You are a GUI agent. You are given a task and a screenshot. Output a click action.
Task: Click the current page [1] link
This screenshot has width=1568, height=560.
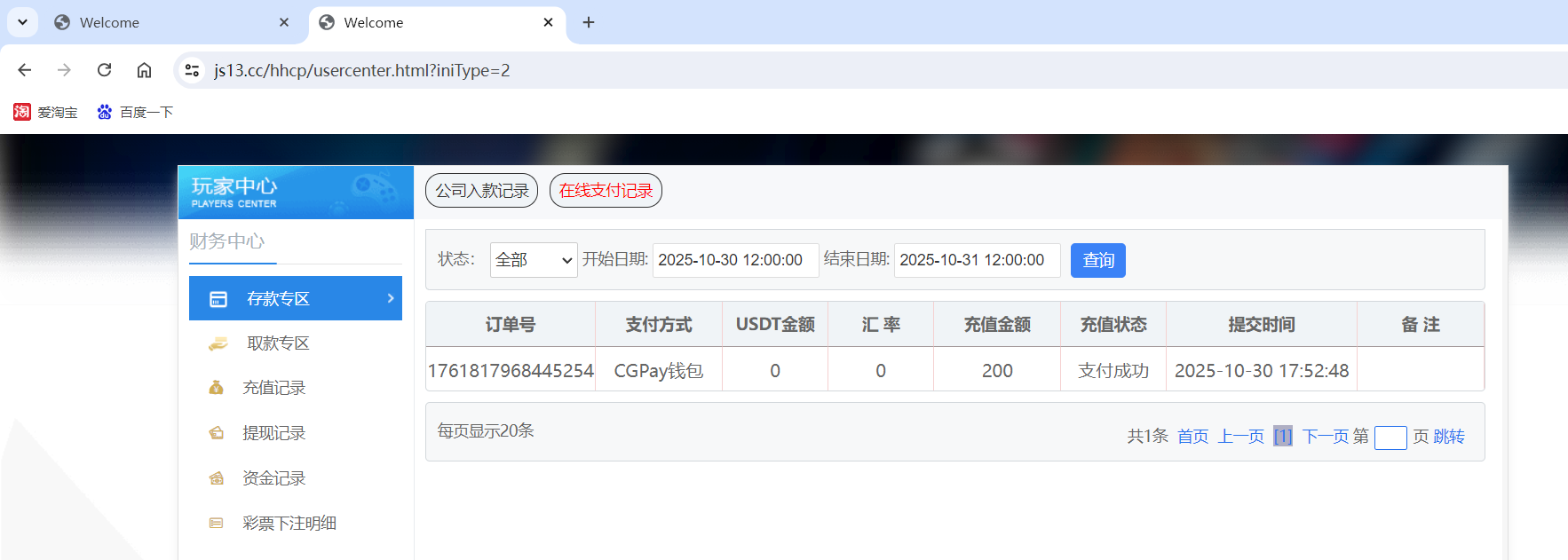click(x=1283, y=437)
